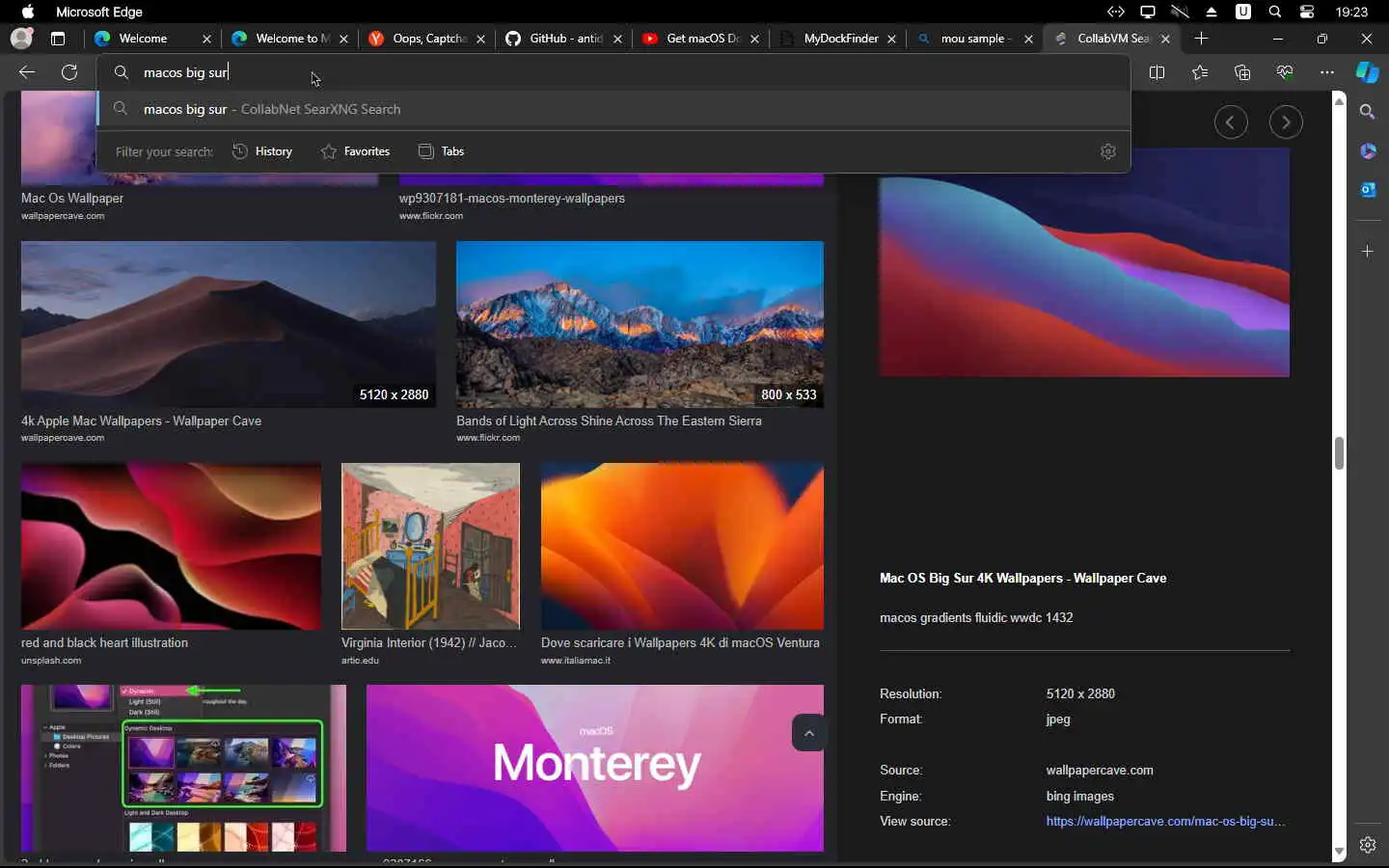The width and height of the screenshot is (1389, 868).
Task: Switch to the GitHub tab
Action: click(x=564, y=39)
